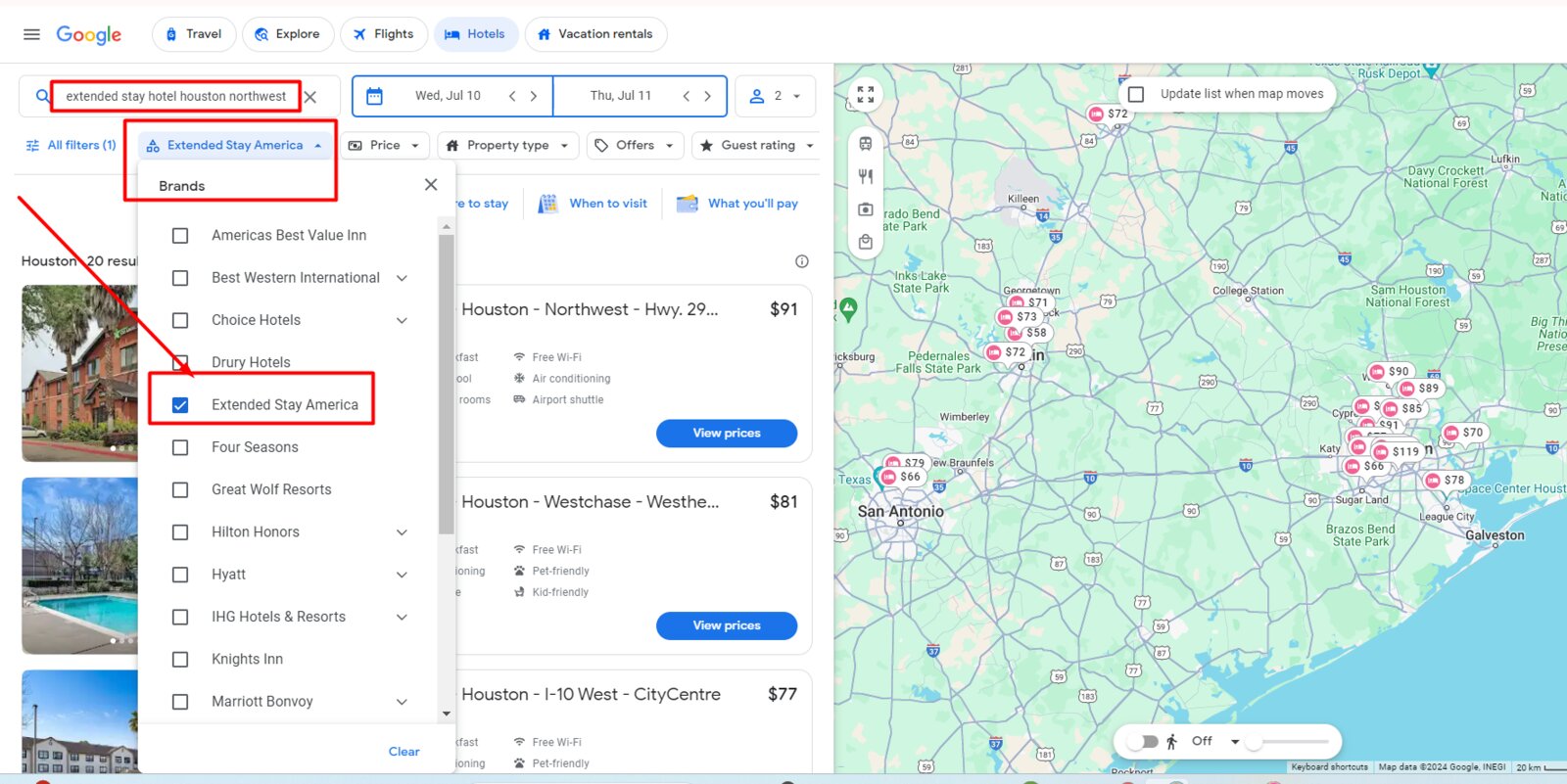Click the $70 hotel map pin
The image size is (1567, 784).
pyautogui.click(x=1464, y=432)
